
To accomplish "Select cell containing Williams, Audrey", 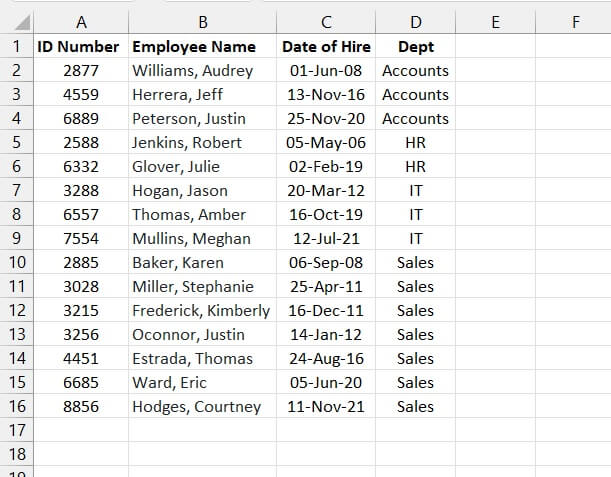I will (193, 71).
